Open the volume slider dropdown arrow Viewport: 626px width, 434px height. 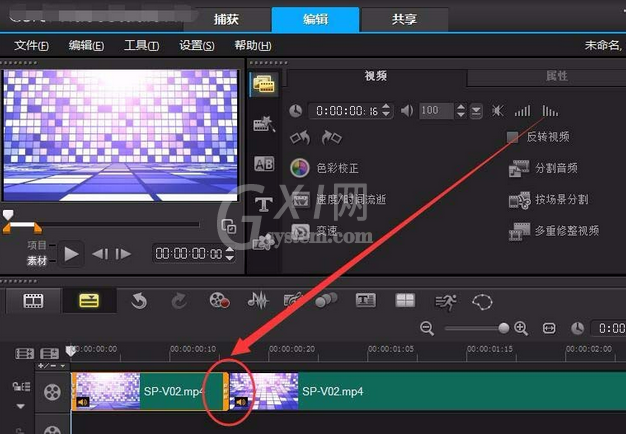coord(476,111)
